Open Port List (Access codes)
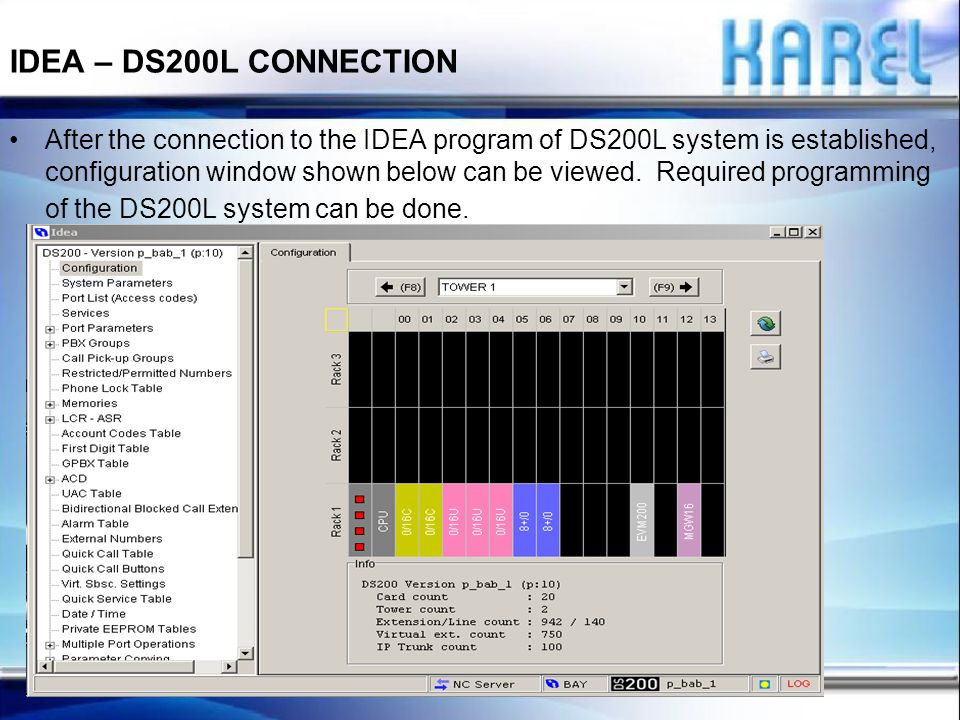960x720 pixels. pyautogui.click(x=129, y=298)
